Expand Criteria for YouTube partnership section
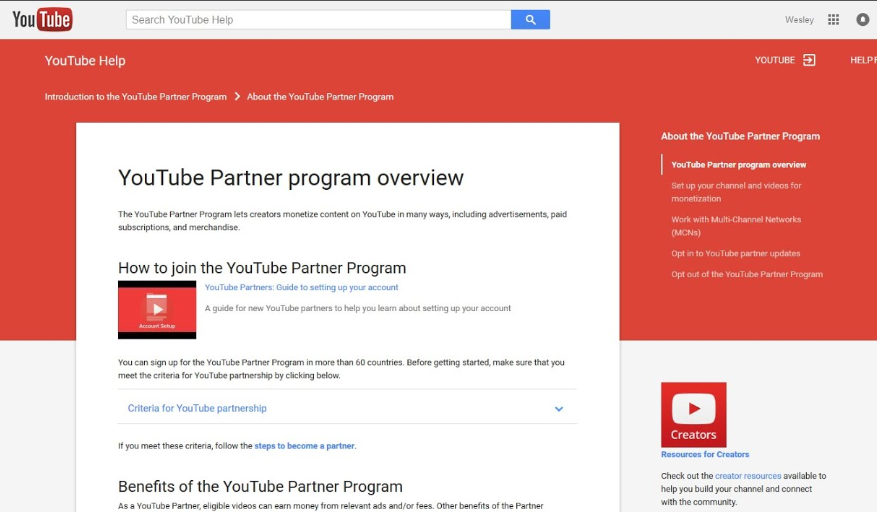The image size is (877, 512). click(347, 408)
